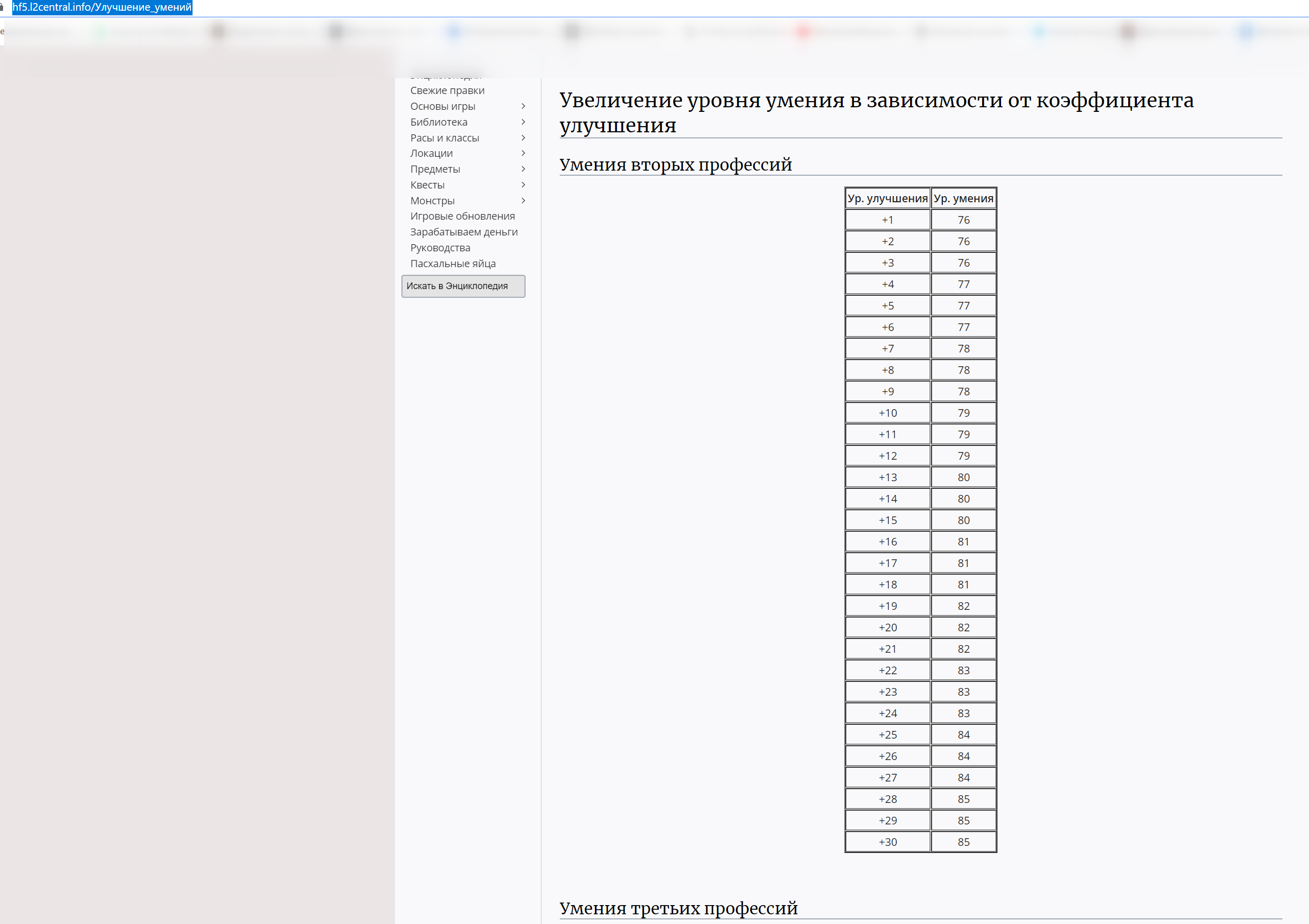1309x924 pixels.
Task: Click the Умения вторых профессий heading
Action: coord(675,165)
